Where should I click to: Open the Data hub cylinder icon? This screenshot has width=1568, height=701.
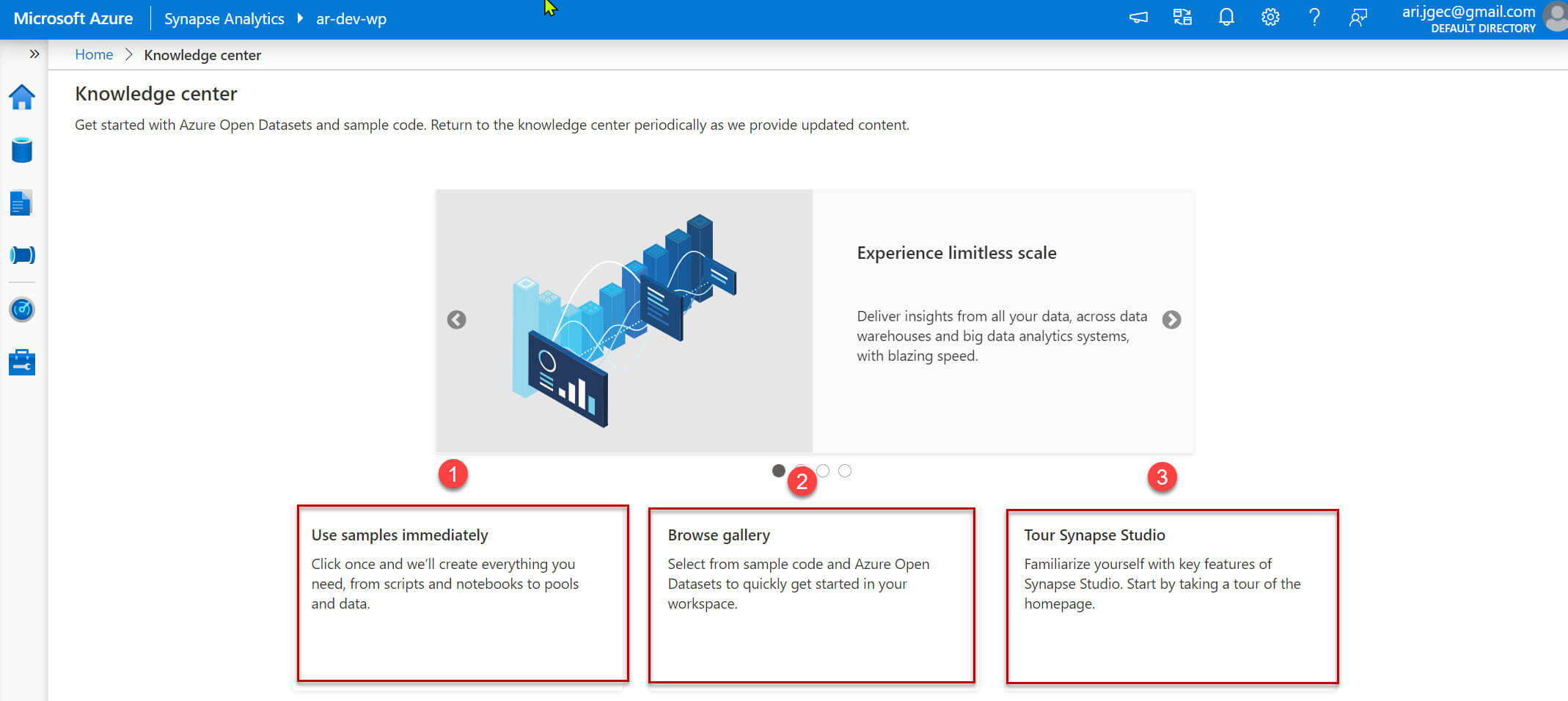[22, 150]
